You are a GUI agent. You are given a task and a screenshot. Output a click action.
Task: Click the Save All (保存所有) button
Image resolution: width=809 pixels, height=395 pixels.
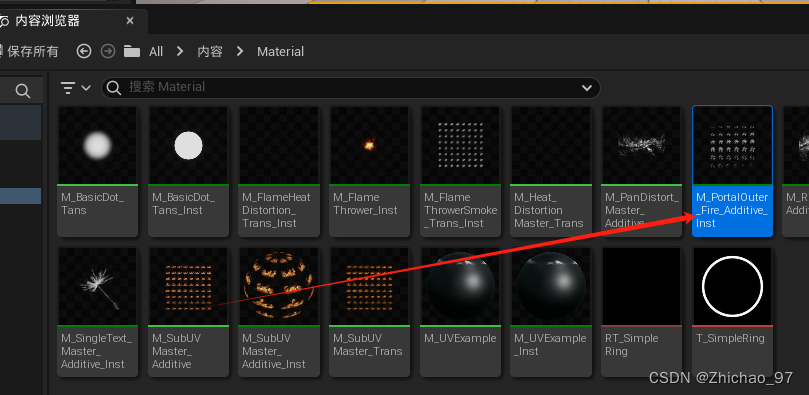click(29, 52)
